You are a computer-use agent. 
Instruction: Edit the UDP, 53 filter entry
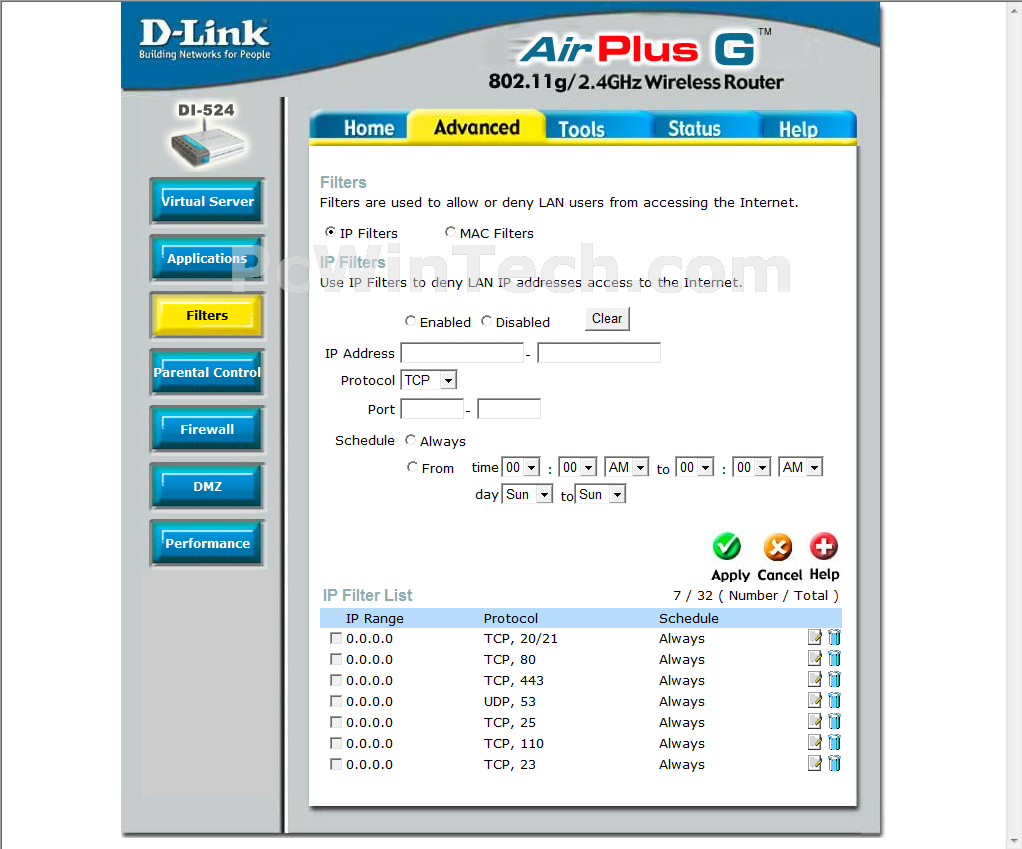coord(815,700)
